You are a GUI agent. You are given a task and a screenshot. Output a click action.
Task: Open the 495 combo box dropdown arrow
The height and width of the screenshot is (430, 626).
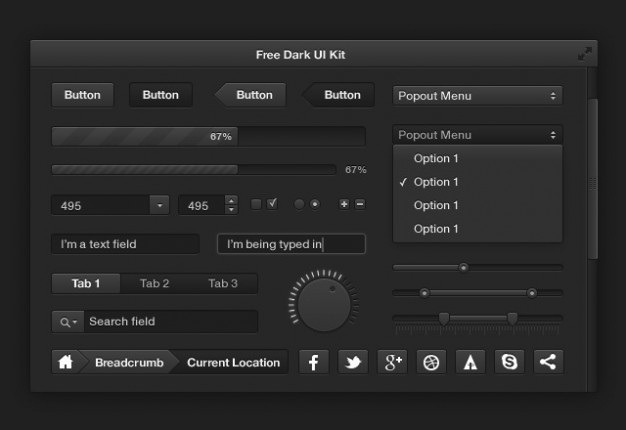click(159, 205)
